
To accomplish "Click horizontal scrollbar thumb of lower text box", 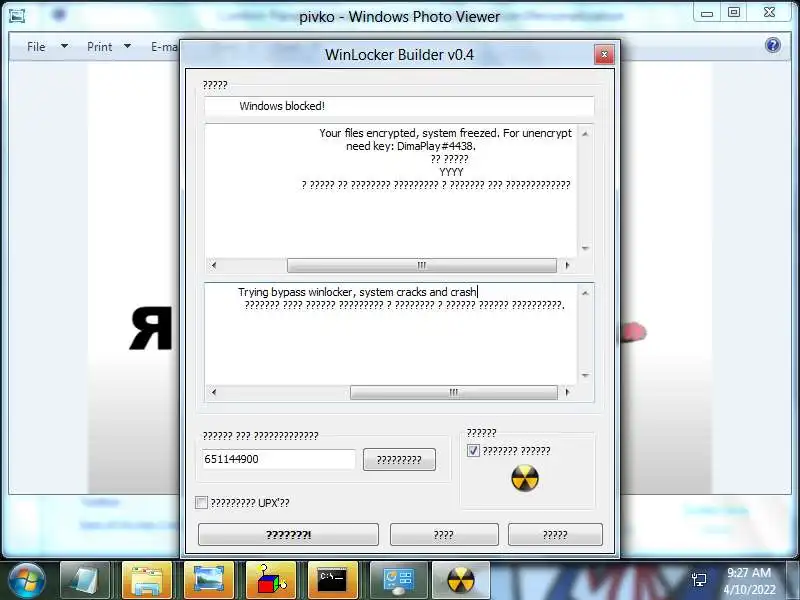I will pos(454,392).
